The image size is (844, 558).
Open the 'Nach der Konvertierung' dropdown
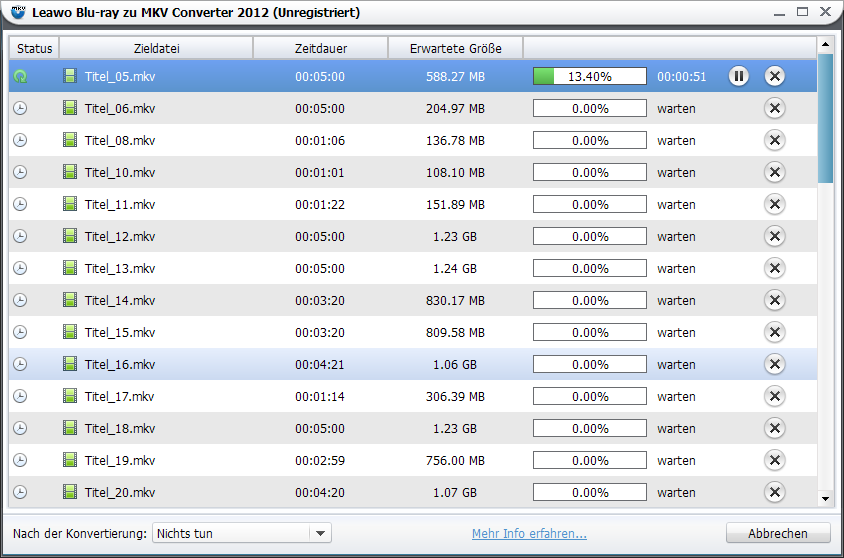319,533
